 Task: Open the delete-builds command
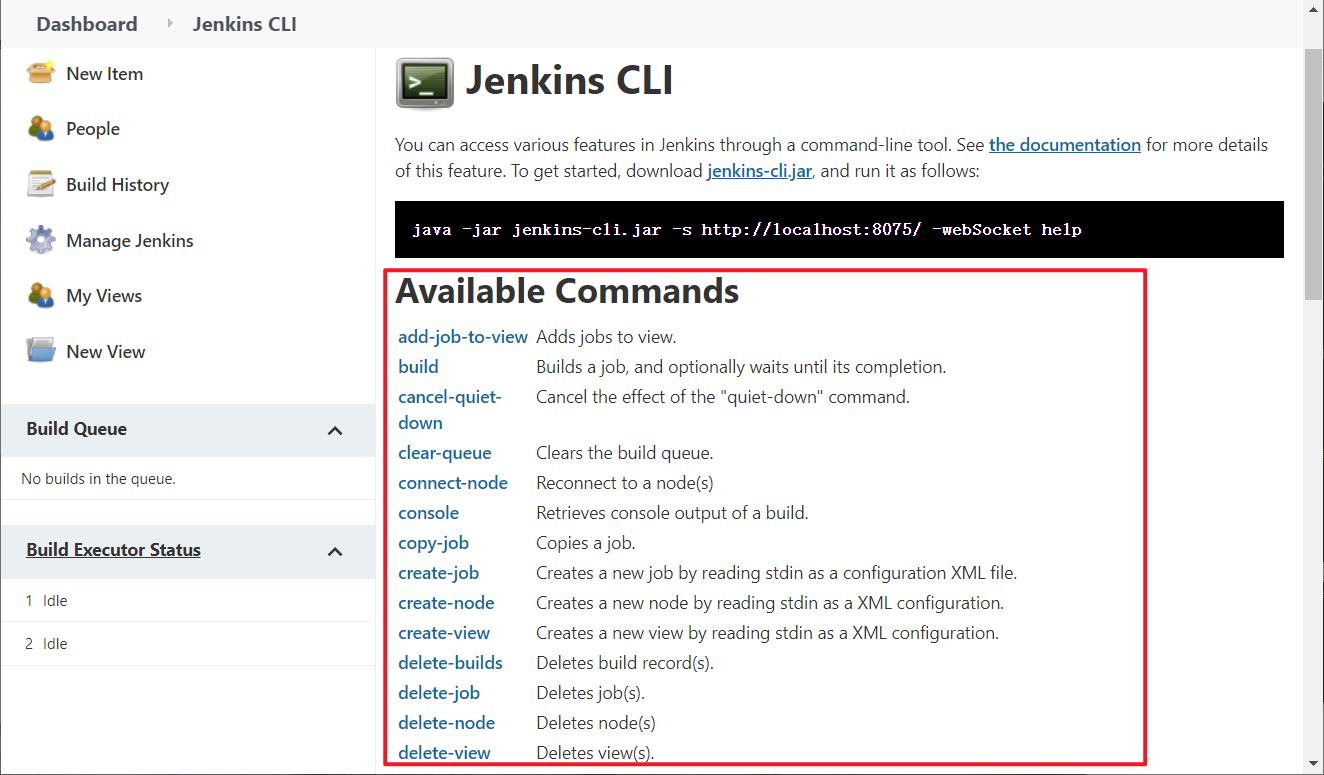tap(450, 663)
